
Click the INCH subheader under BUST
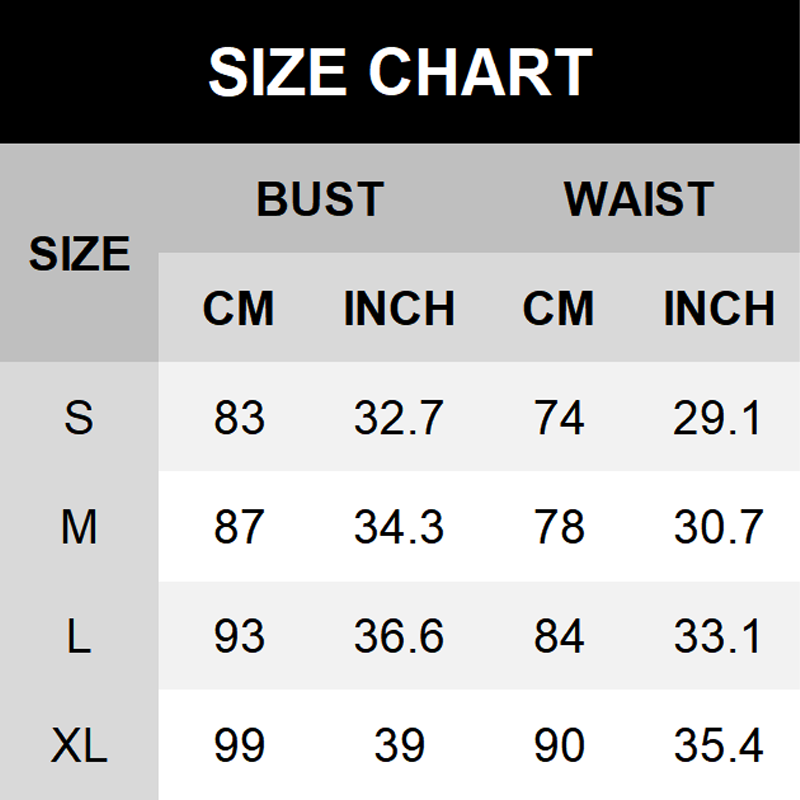pyautogui.click(x=399, y=309)
